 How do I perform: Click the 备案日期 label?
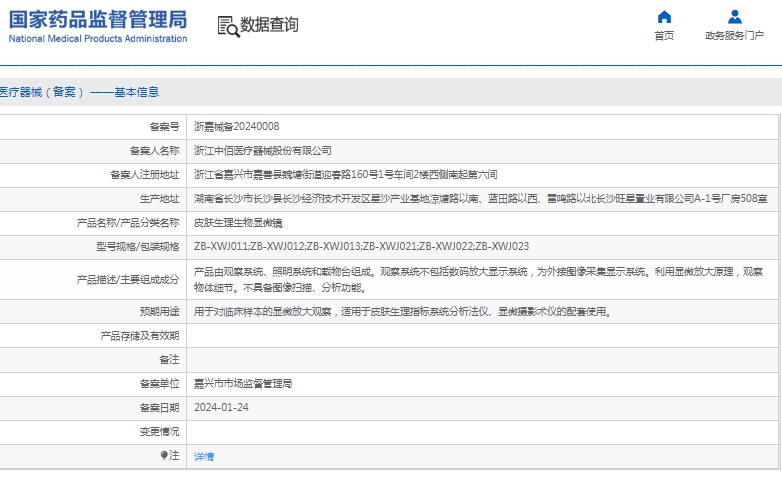pyautogui.click(x=160, y=408)
